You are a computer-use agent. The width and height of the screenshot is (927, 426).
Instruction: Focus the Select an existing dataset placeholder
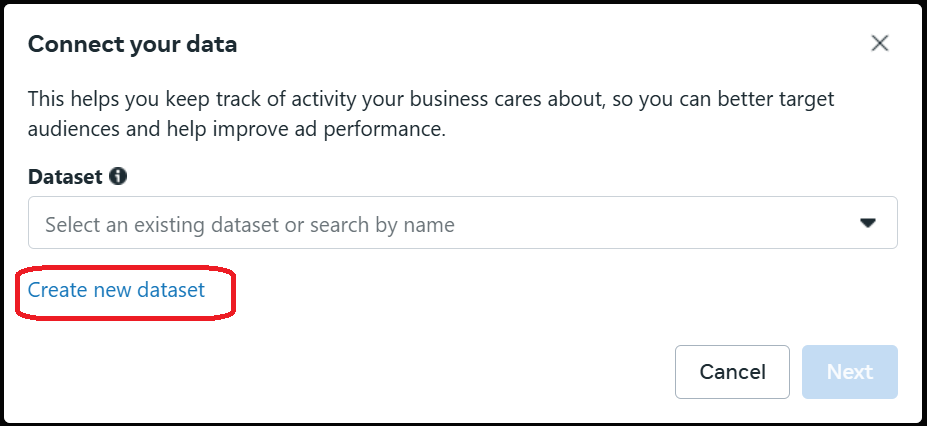click(250, 225)
